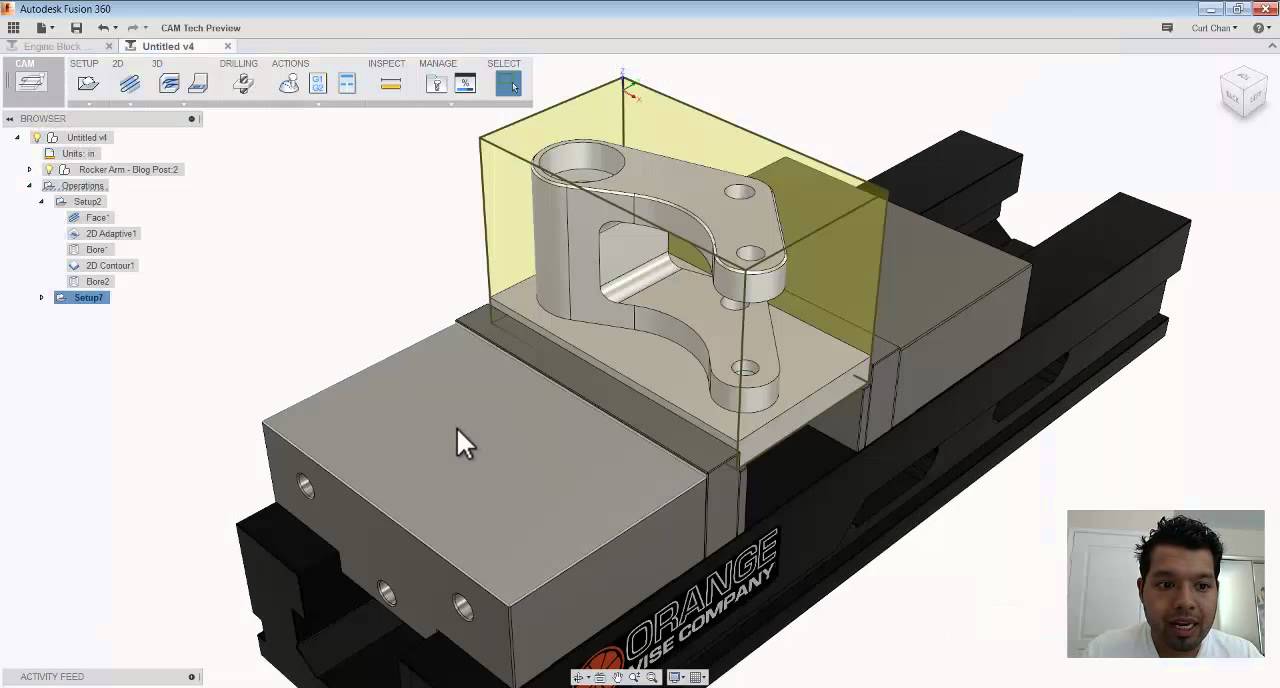
Task: Select the Units: in item
Action: click(70, 153)
